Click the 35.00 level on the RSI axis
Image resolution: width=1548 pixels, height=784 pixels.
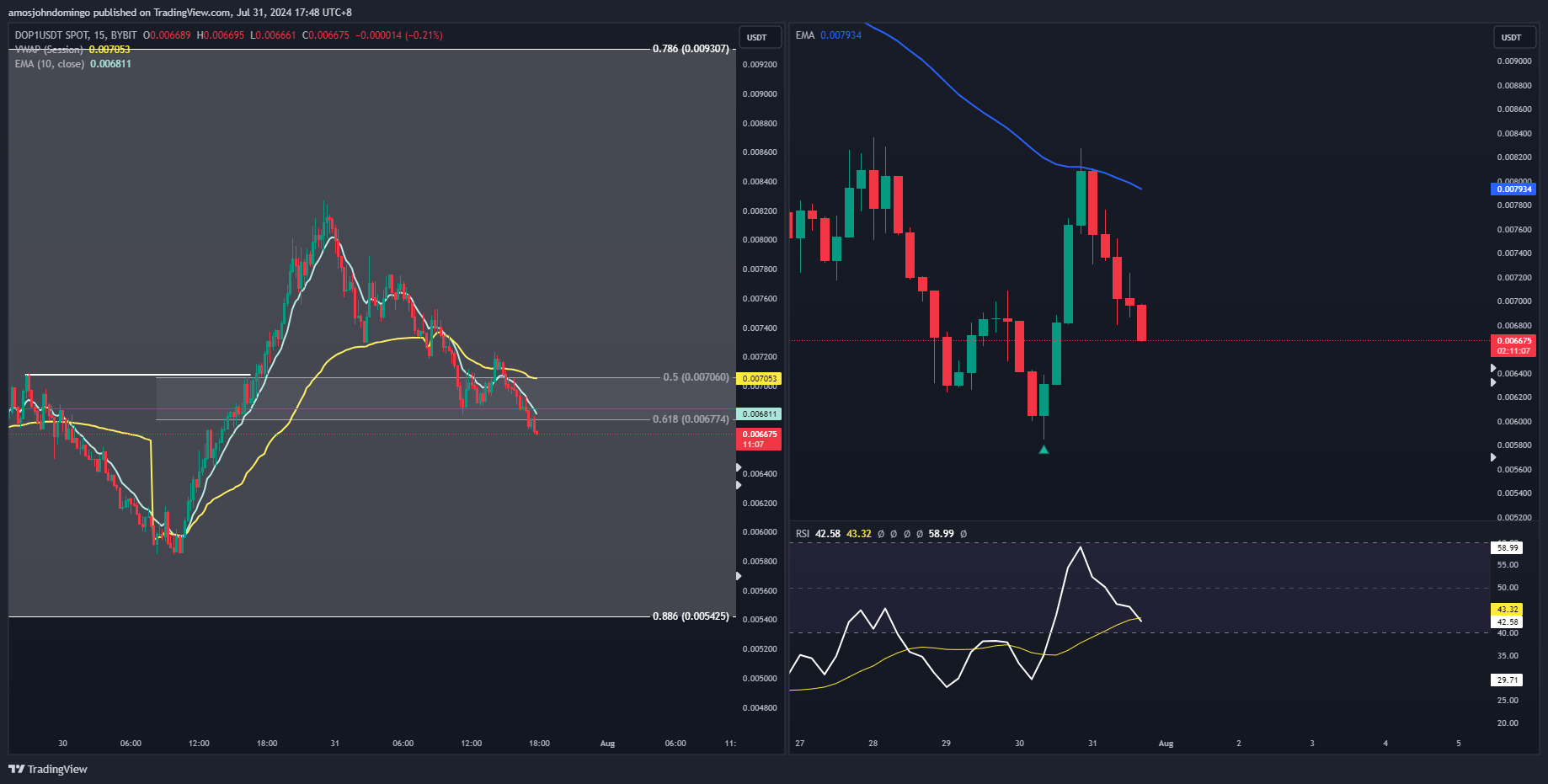(x=1508, y=656)
